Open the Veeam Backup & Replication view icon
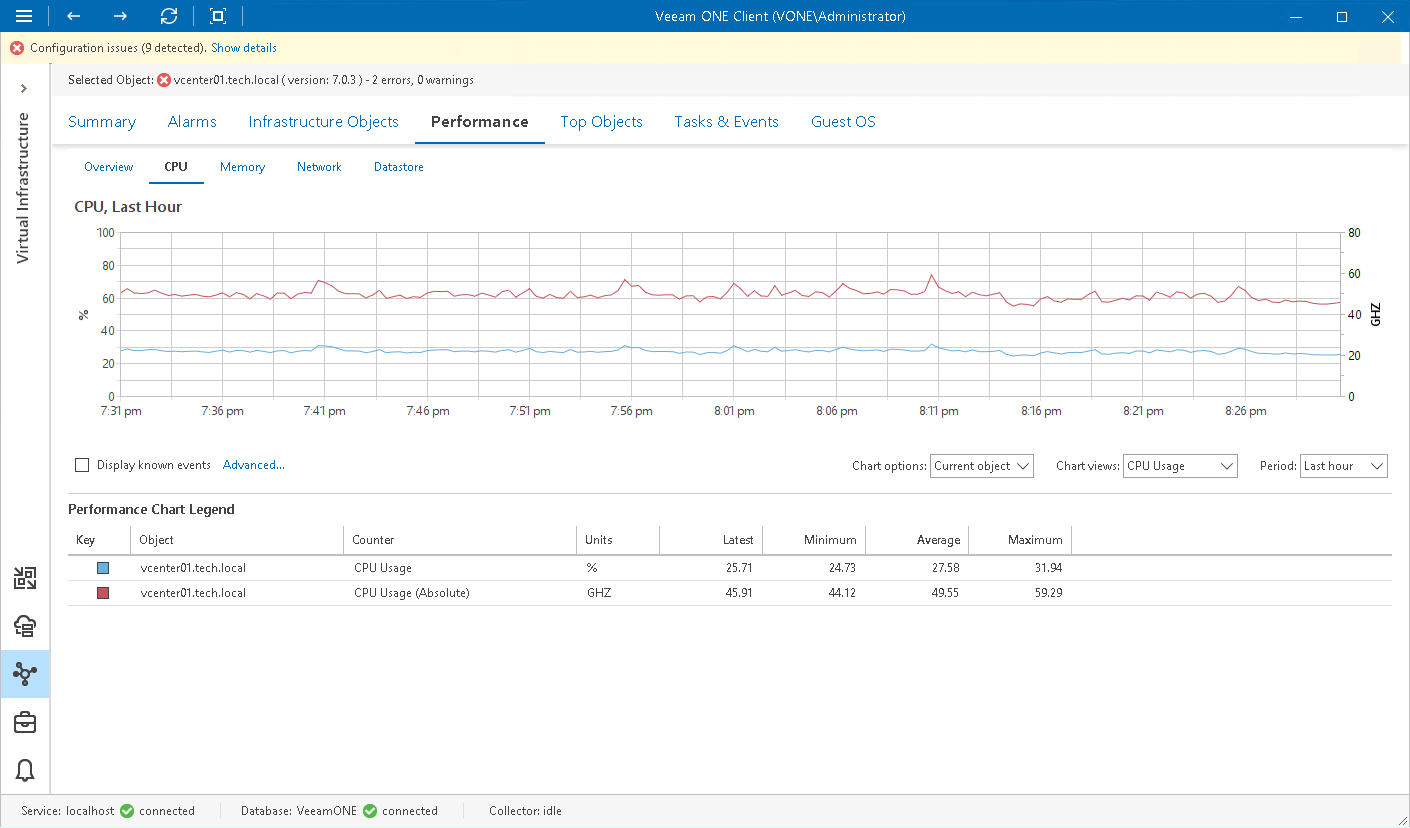The image size is (1410, 828). pyautogui.click(x=25, y=578)
